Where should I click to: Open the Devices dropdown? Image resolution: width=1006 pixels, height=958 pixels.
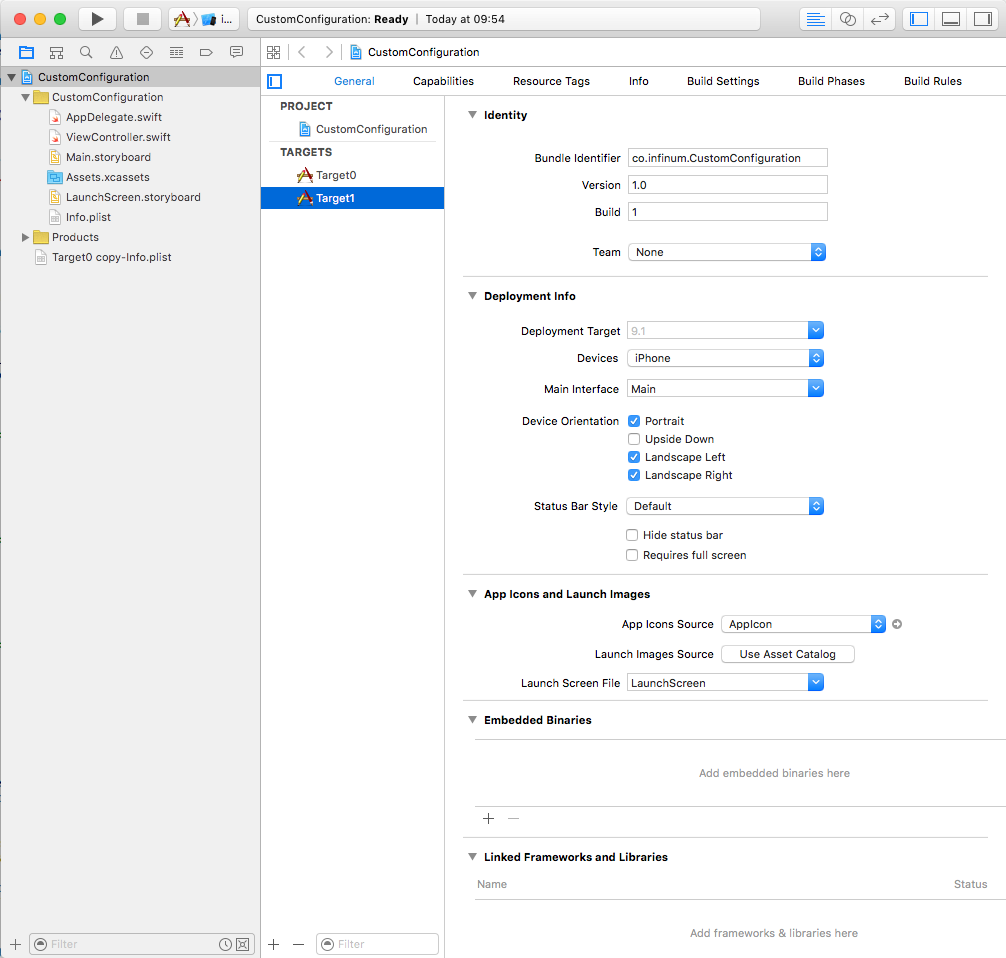(x=725, y=358)
